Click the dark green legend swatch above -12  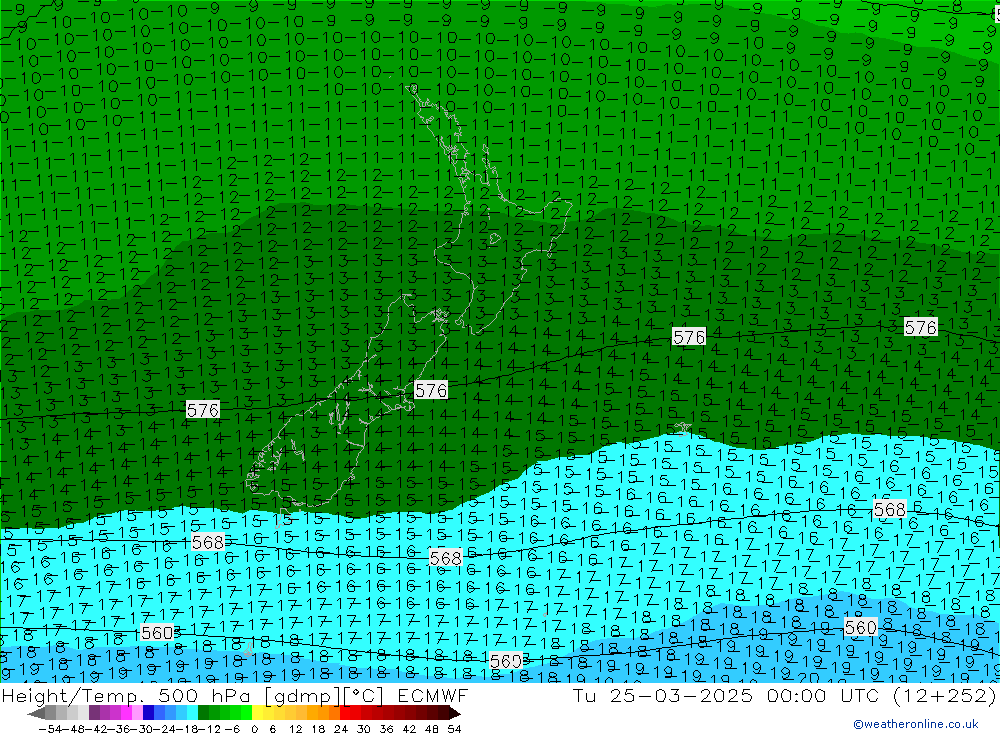(x=203, y=713)
